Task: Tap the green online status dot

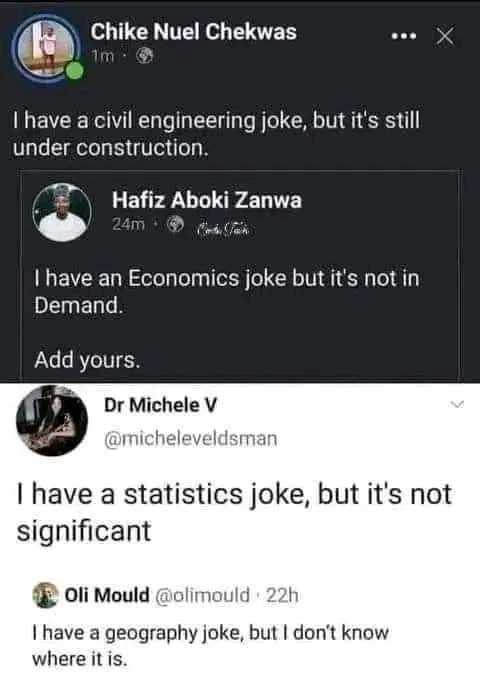Action: pyautogui.click(x=75, y=71)
